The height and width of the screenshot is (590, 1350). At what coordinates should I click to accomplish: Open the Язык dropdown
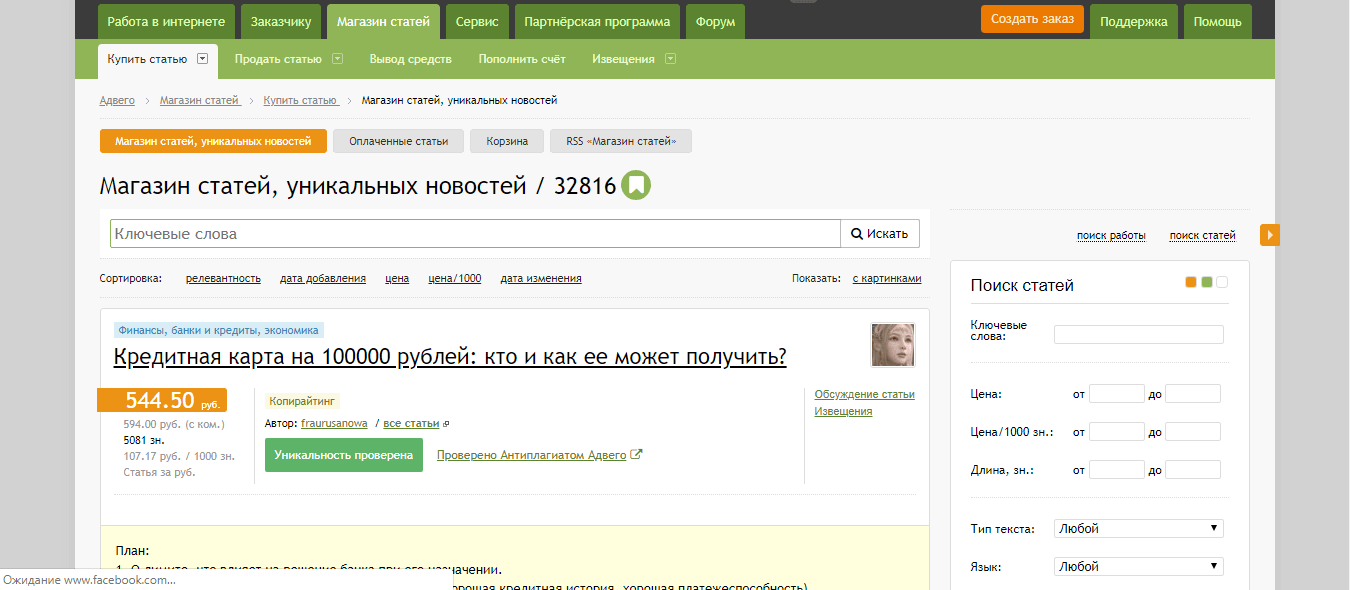coord(1138,566)
